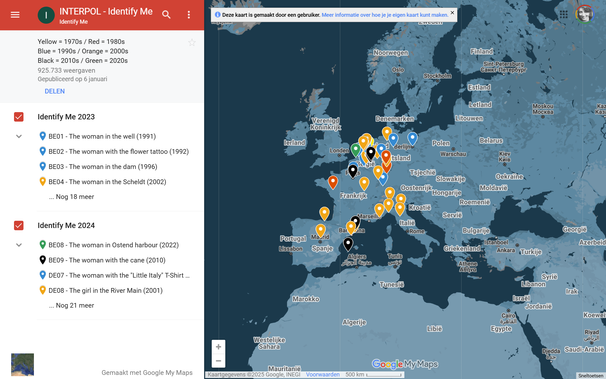
Task: Click the yellow pin above Frankrijk label
Action: 364,184
